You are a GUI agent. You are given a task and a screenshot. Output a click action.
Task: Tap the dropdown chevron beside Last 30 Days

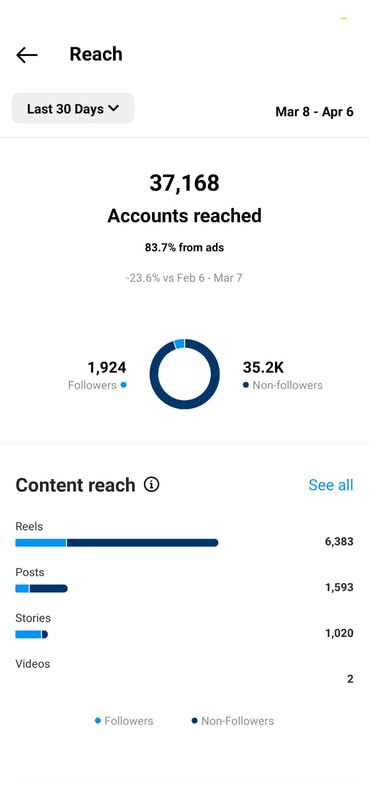(x=114, y=108)
